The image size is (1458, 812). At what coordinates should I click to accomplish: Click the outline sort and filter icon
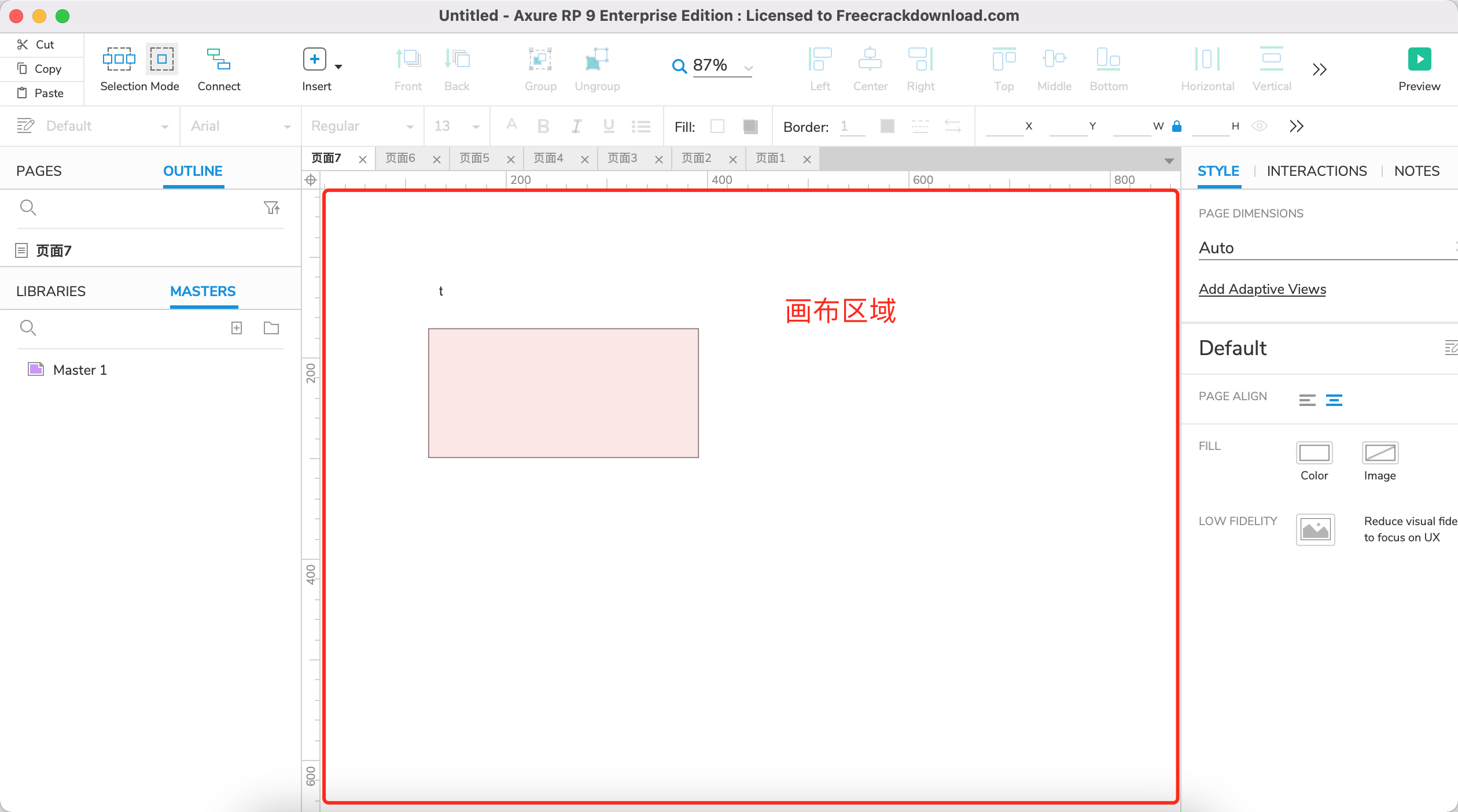coord(271,208)
